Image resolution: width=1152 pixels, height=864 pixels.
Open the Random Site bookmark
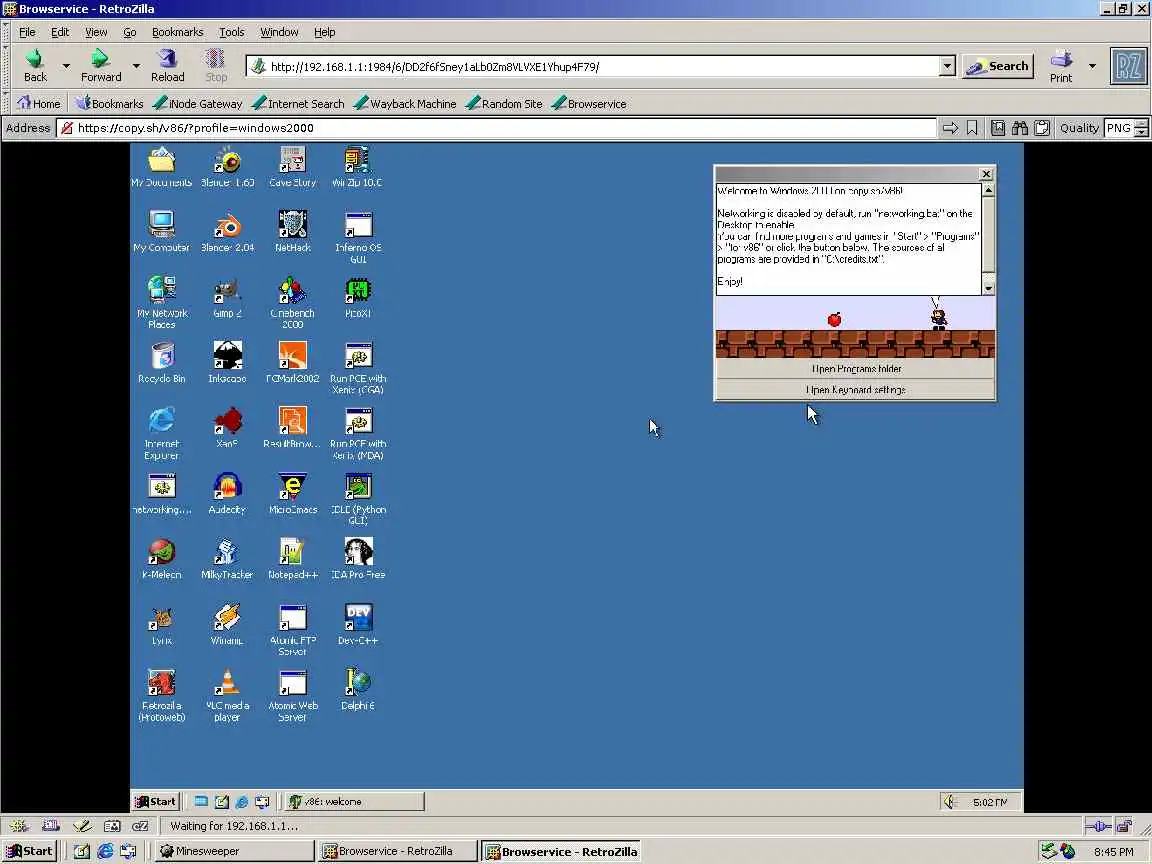(504, 104)
